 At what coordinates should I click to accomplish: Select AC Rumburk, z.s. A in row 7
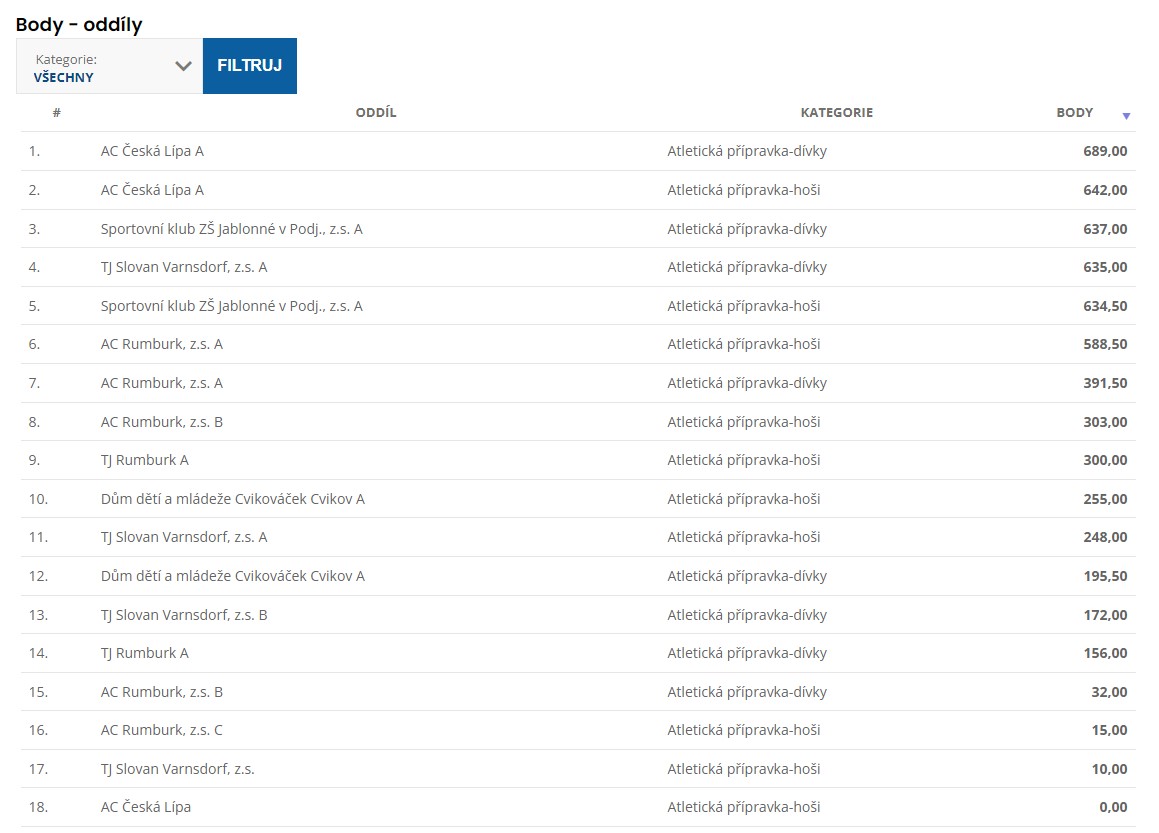pos(162,383)
